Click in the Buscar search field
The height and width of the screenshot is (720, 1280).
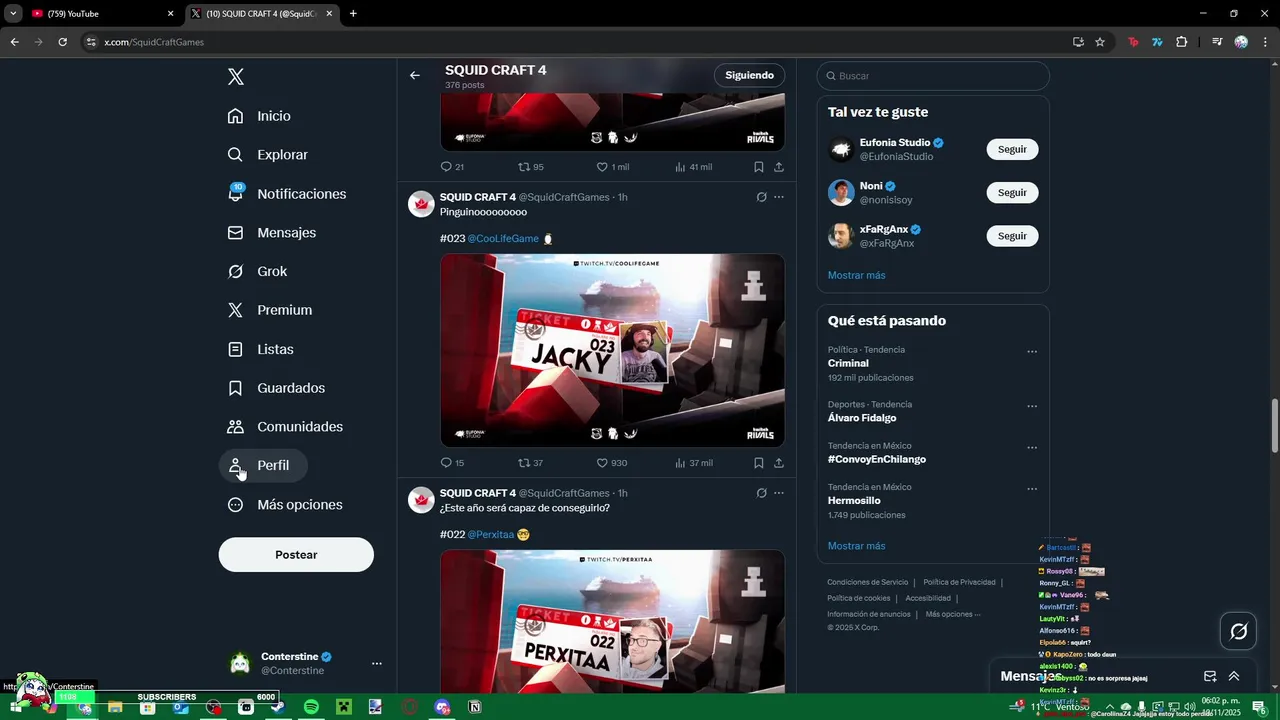click(x=933, y=76)
